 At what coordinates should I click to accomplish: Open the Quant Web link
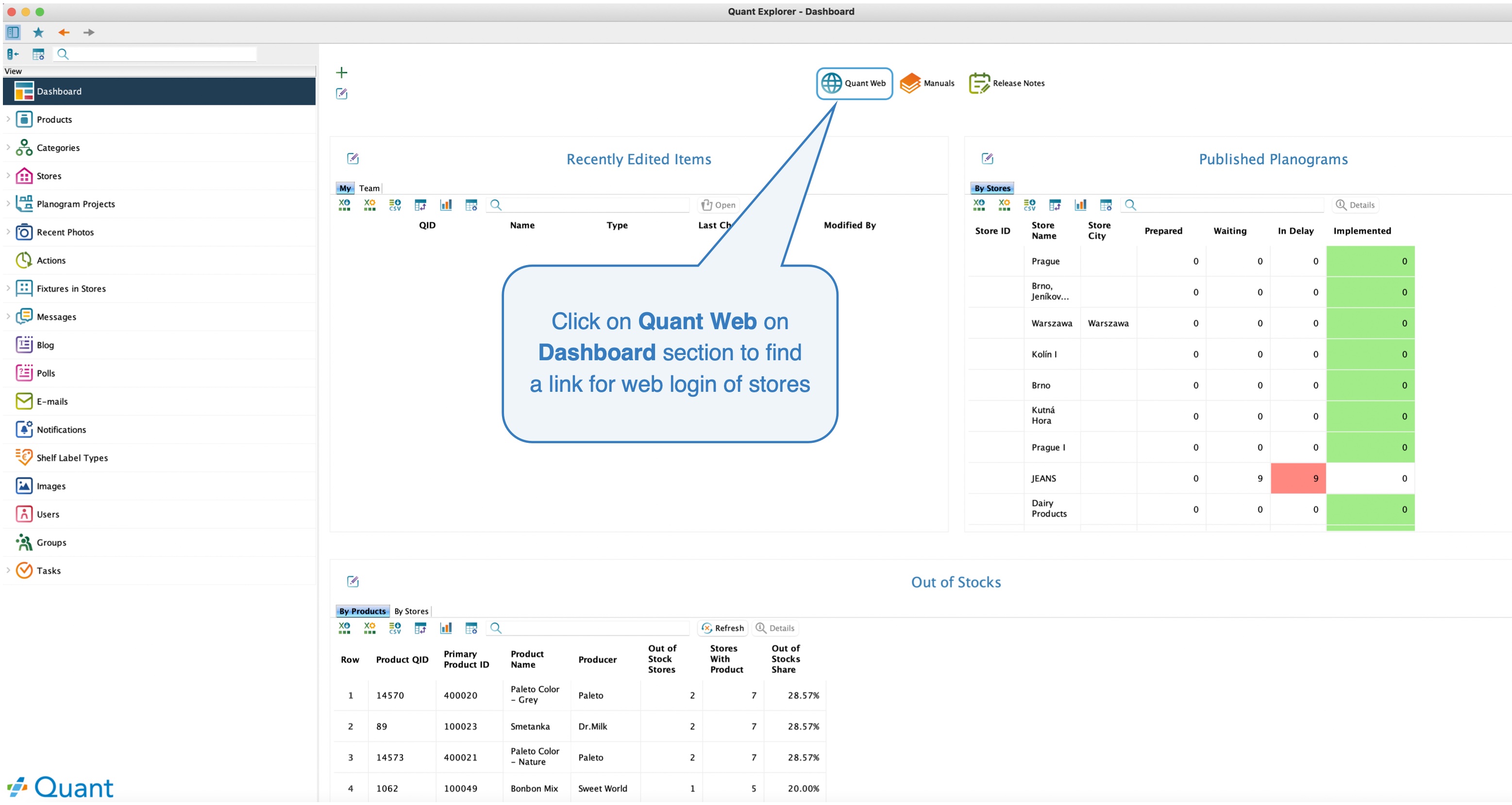(854, 84)
